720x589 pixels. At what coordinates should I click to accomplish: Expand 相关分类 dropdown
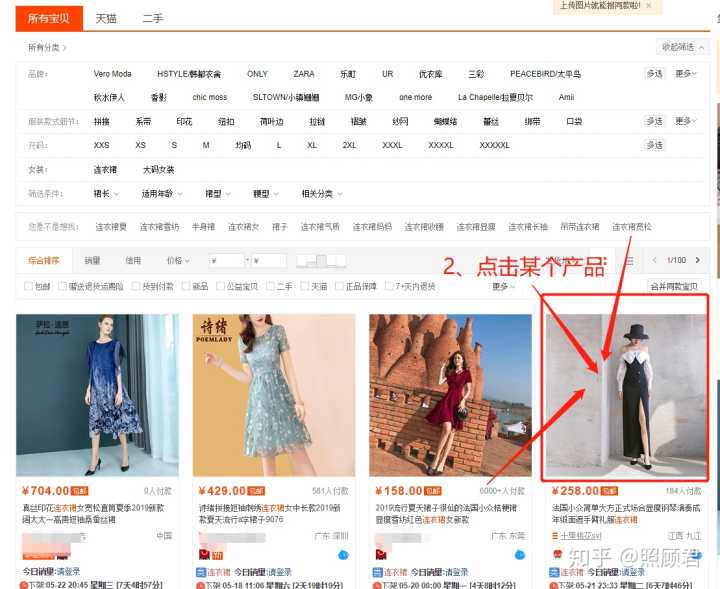pyautogui.click(x=322, y=194)
